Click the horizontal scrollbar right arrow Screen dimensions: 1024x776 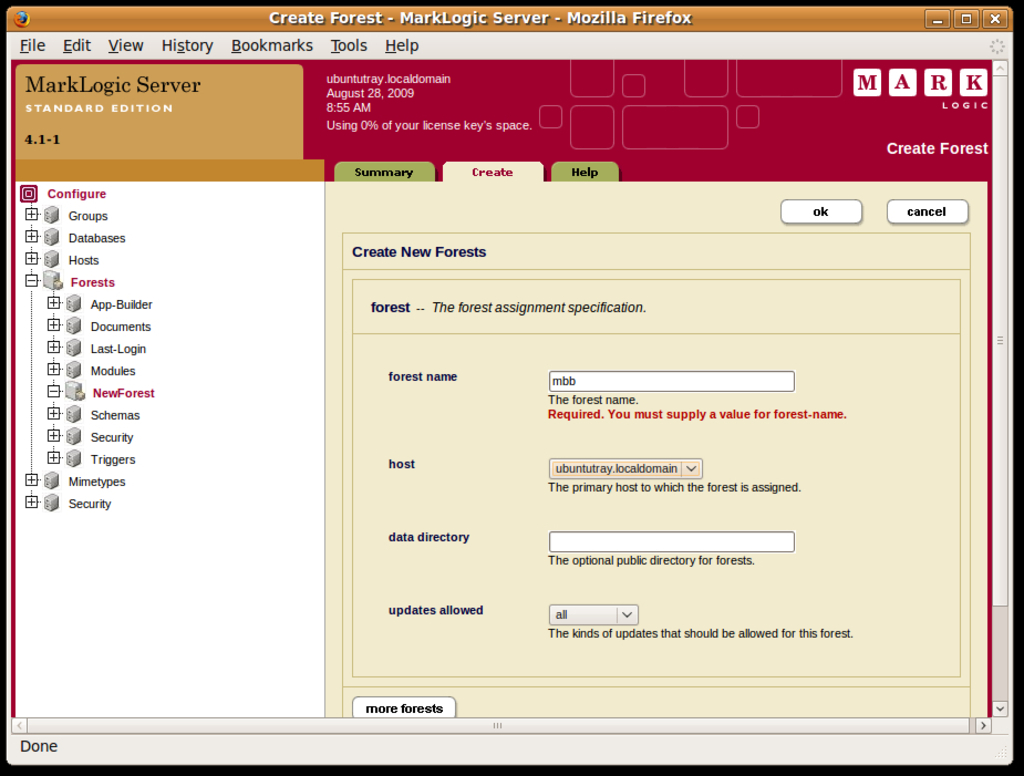(983, 725)
